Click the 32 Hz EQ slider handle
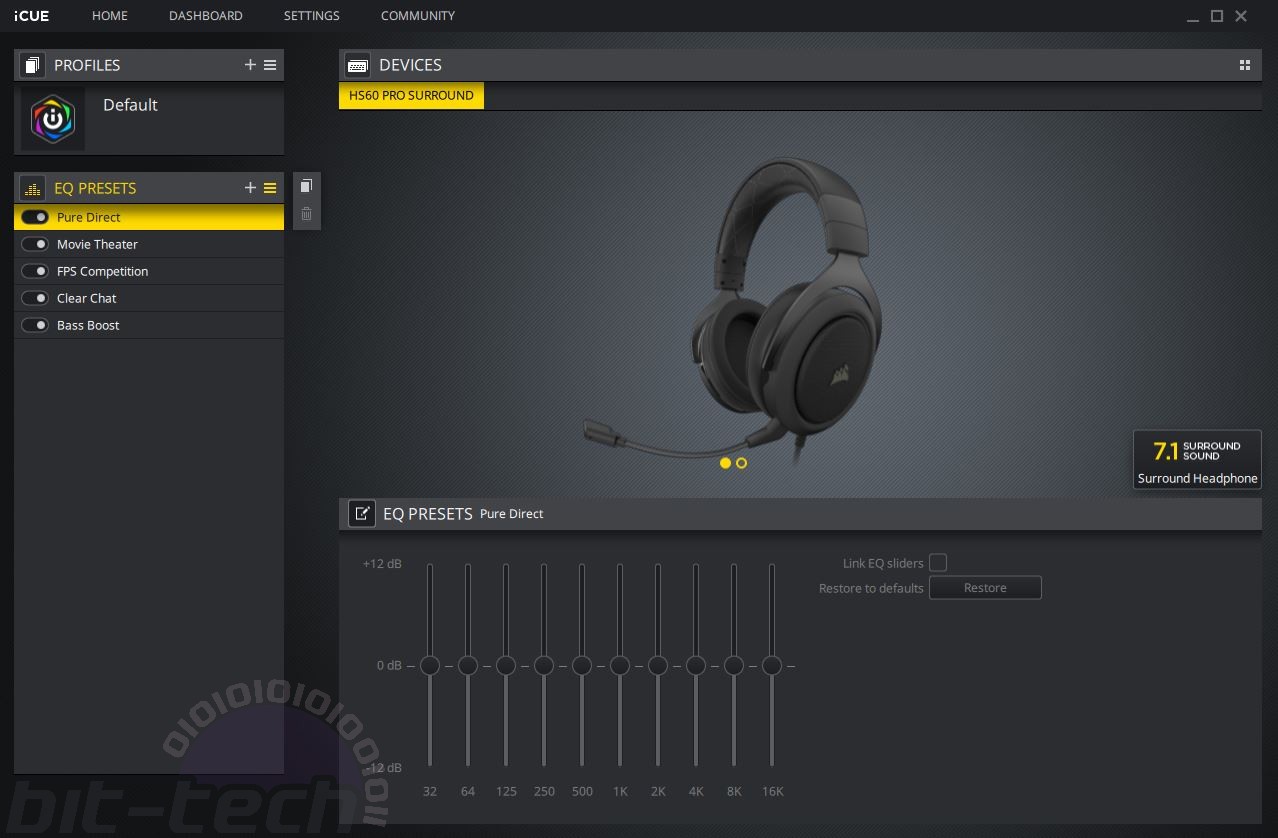The image size is (1278, 838). tap(430, 665)
